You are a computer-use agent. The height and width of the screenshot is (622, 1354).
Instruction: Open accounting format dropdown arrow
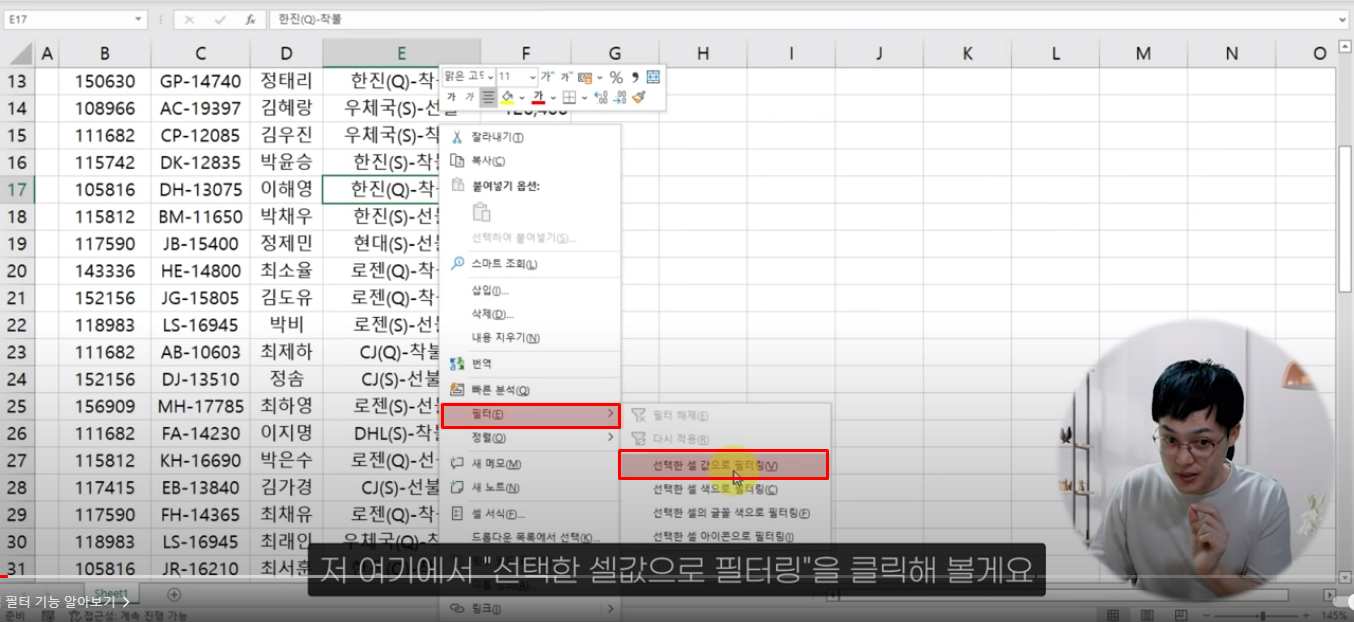599,77
